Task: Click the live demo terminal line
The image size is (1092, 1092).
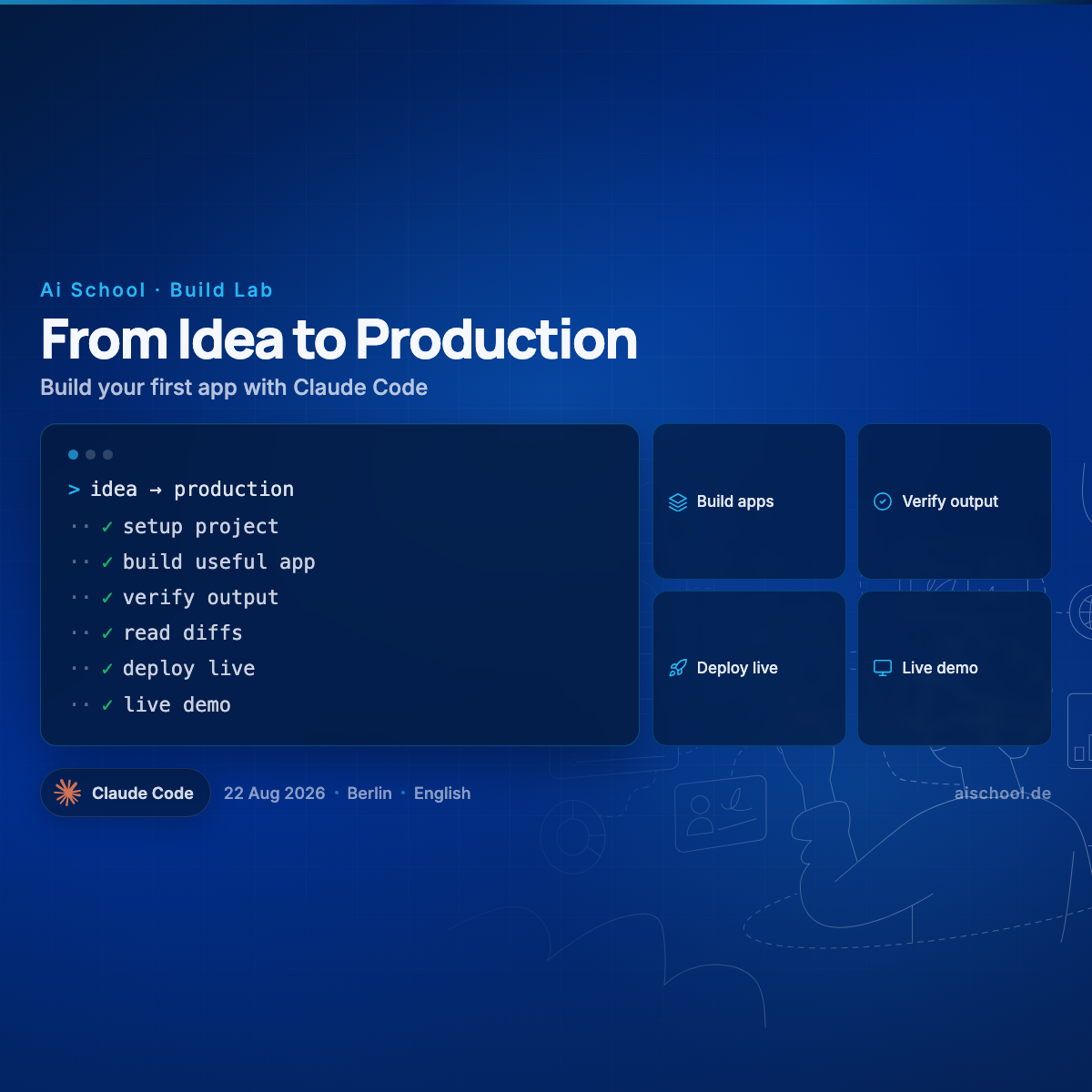Action: click(x=177, y=705)
